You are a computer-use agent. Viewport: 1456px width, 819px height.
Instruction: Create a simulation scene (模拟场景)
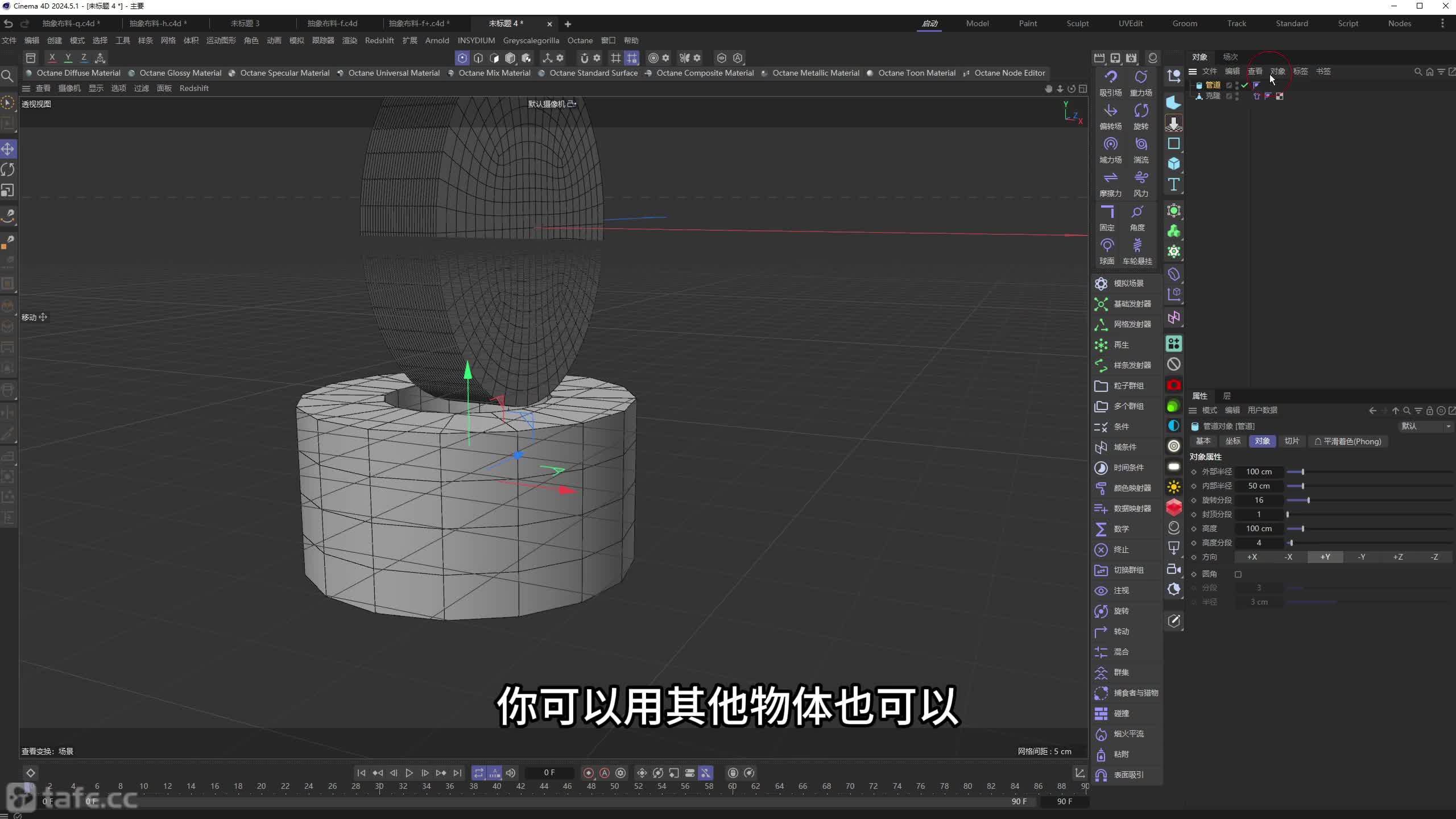[1126, 283]
